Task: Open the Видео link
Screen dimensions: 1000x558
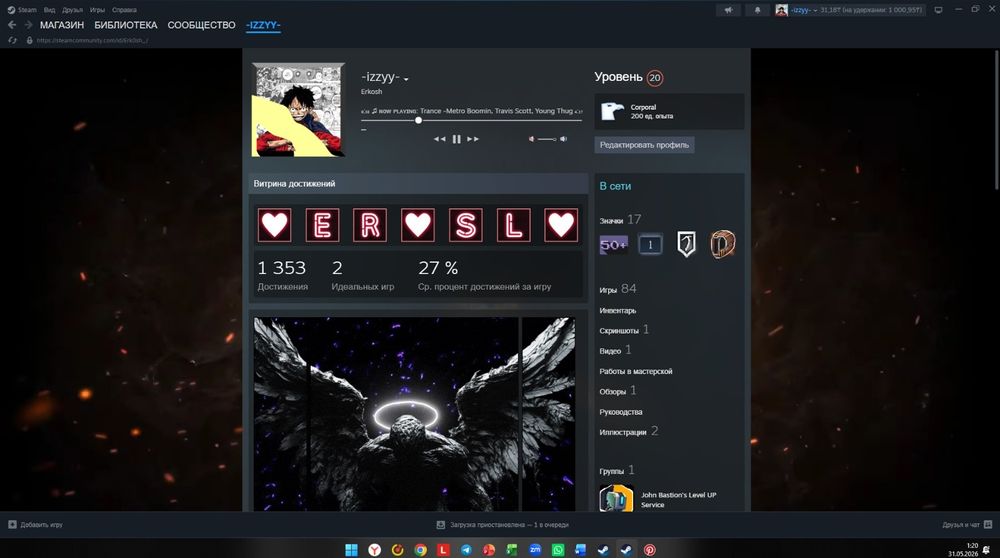Action: [x=610, y=351]
